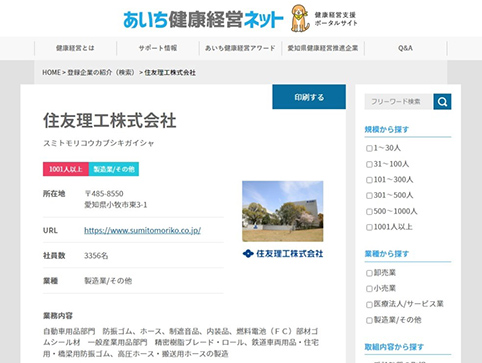Click the あいち健康経営ネット site logo
This screenshot has width=482, height=363.
tap(203, 20)
